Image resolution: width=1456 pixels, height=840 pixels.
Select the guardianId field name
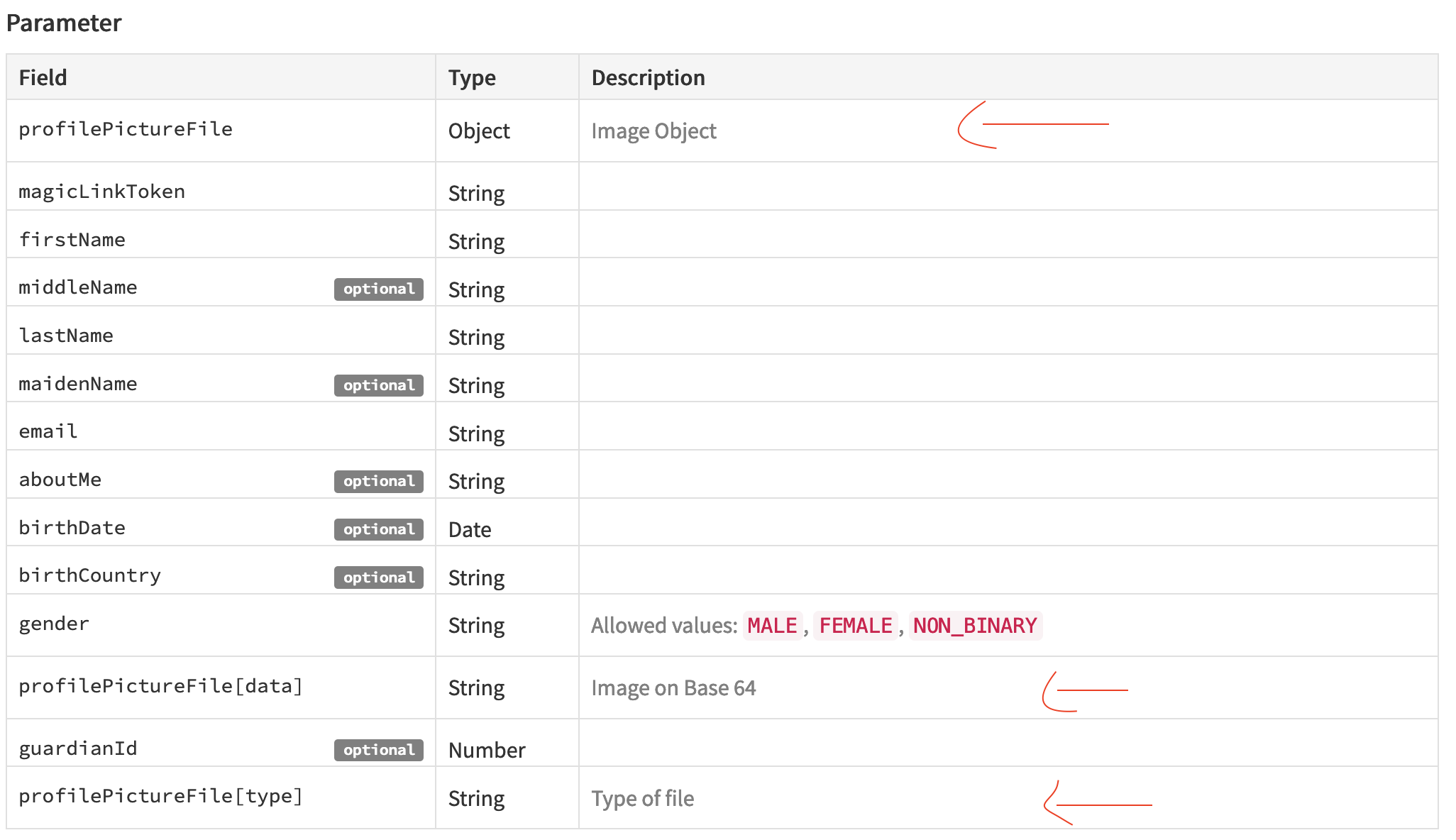coord(77,748)
